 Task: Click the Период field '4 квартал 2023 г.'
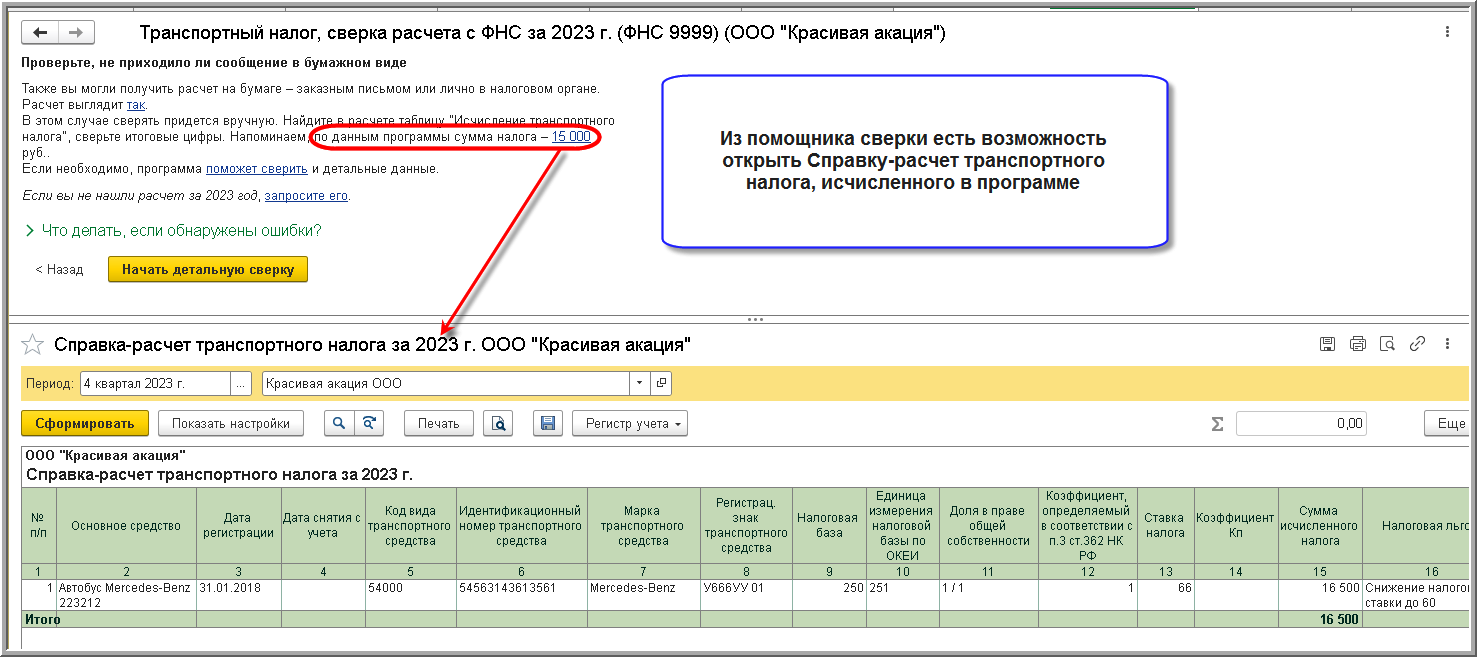pos(155,383)
